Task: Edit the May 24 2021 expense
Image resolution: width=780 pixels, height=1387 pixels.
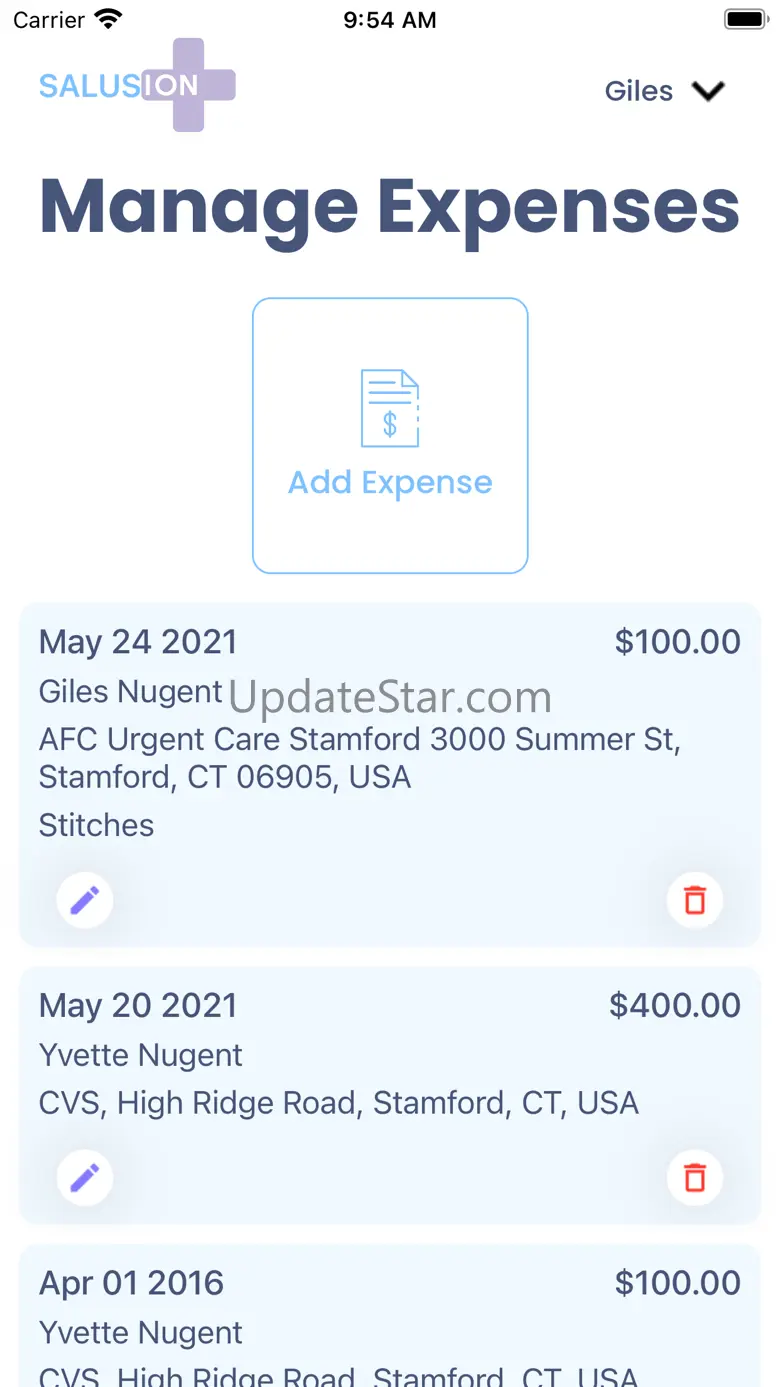Action: (x=85, y=900)
